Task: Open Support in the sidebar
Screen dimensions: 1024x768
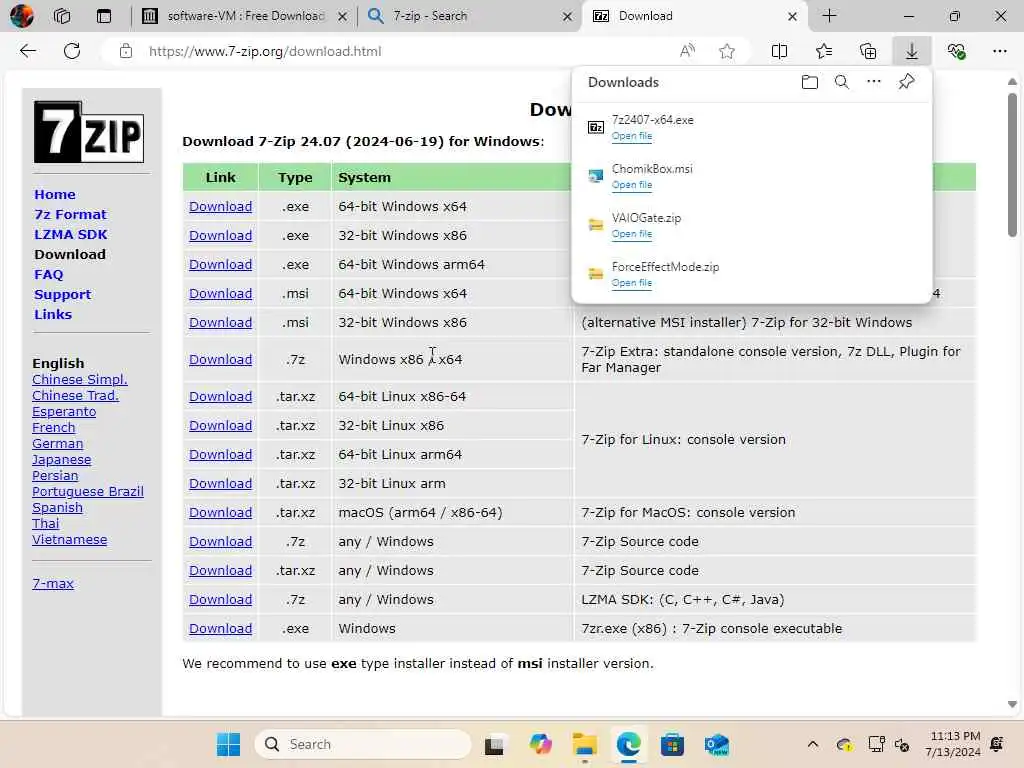Action: pyautogui.click(x=63, y=295)
